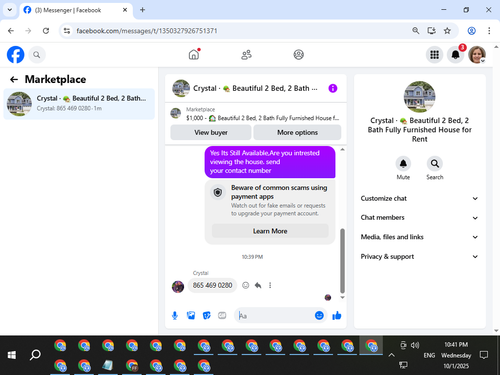React to 865 469 0280 message
Screen dimensions: 500x375
245,285
